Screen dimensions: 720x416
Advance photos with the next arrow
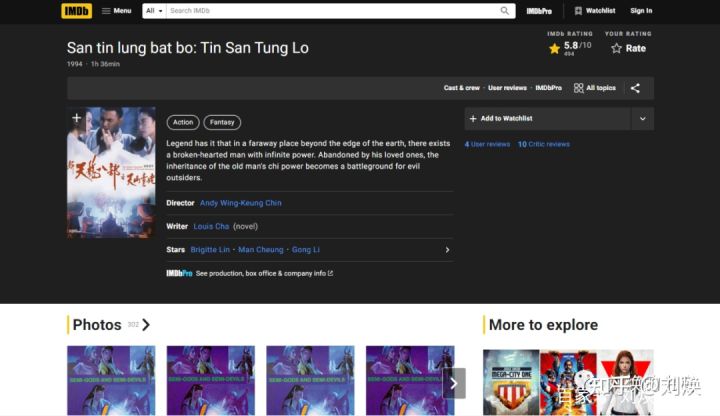coord(454,383)
